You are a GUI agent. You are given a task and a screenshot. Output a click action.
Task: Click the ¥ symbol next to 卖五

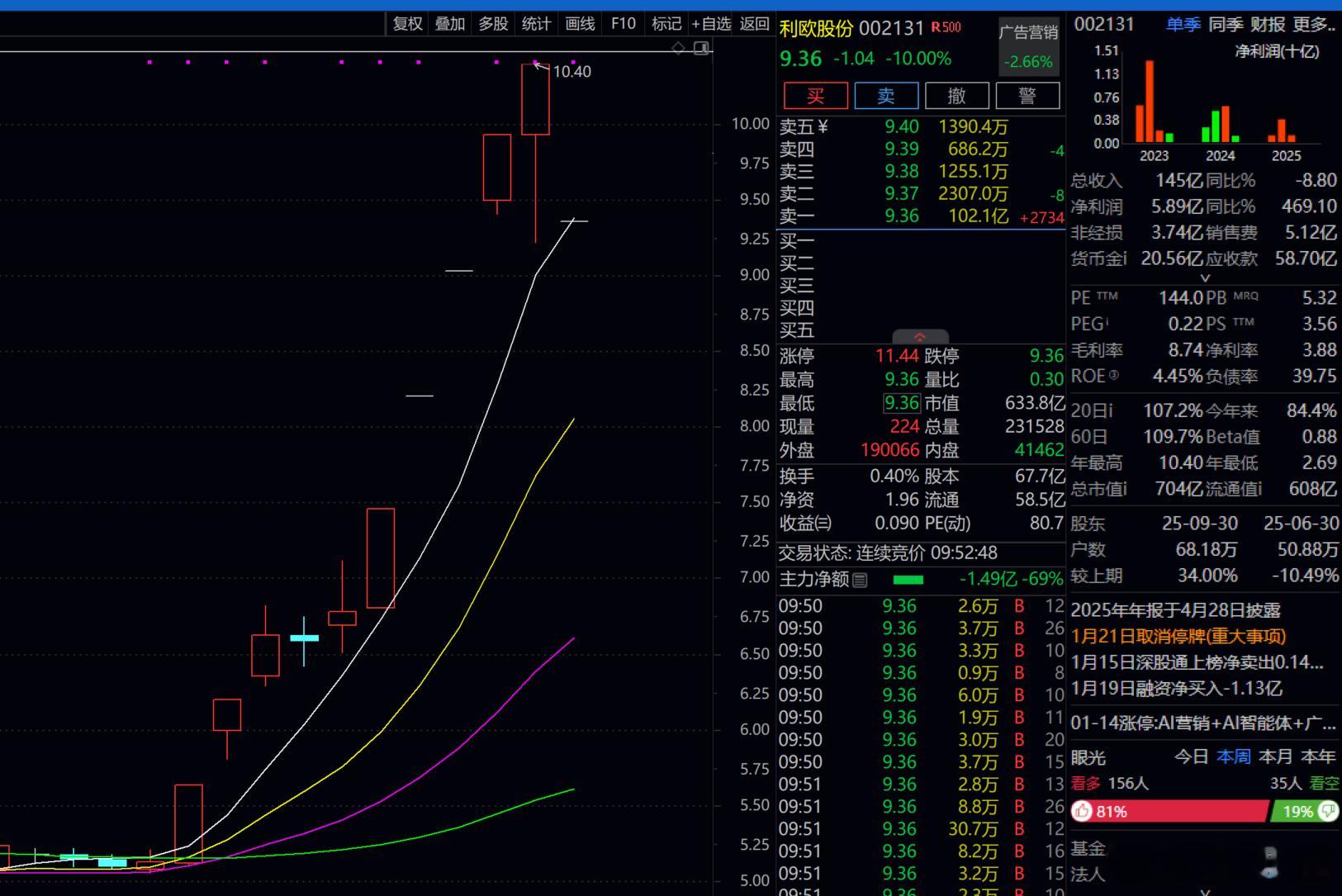[x=823, y=126]
